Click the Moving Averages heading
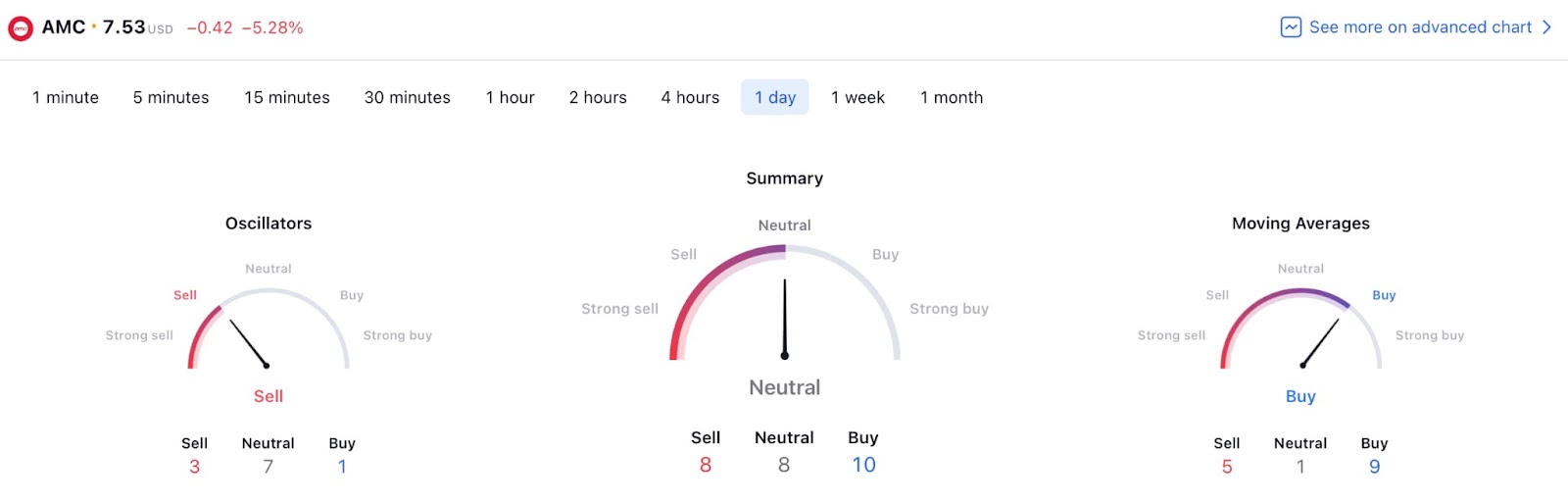Image resolution: width=1568 pixels, height=503 pixels. (x=1300, y=224)
